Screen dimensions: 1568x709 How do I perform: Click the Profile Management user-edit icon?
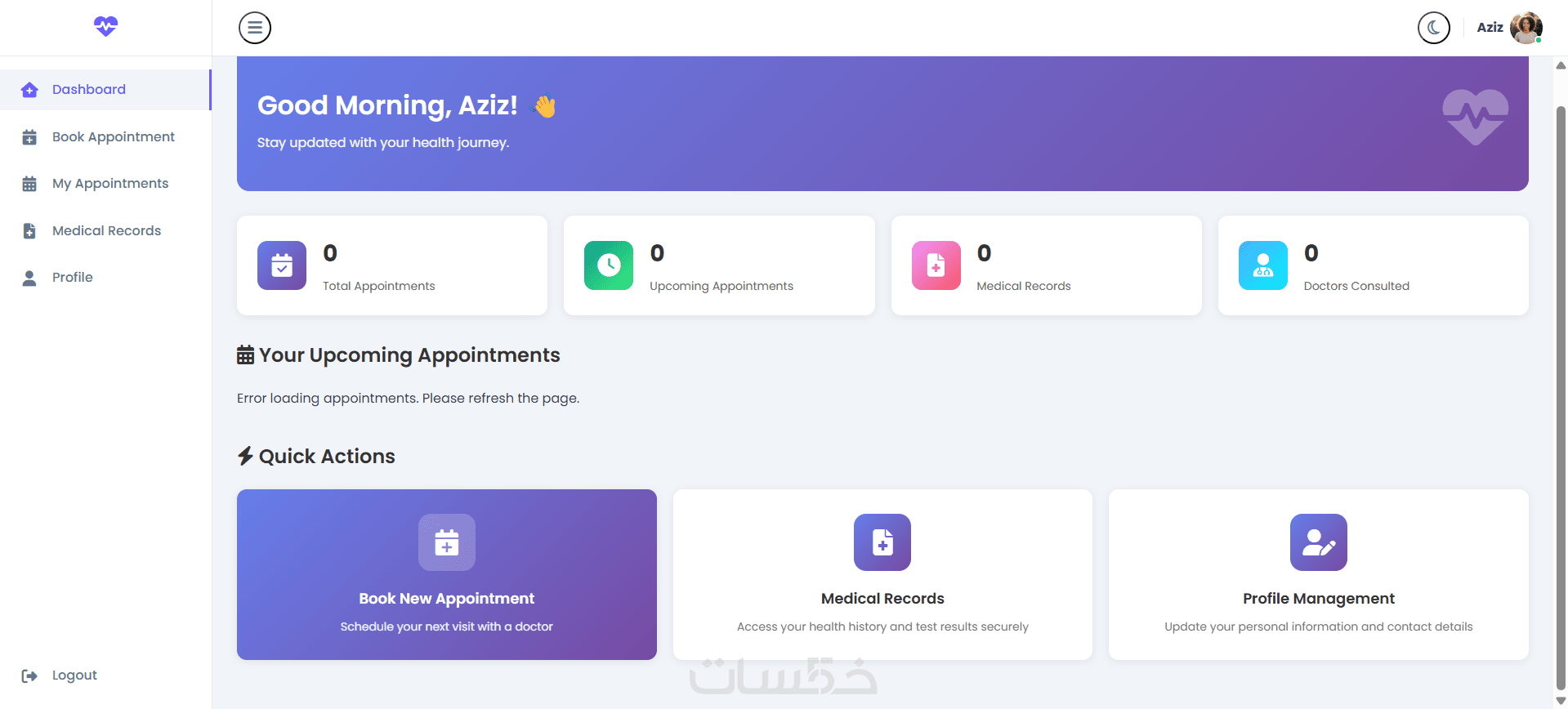pyautogui.click(x=1318, y=542)
